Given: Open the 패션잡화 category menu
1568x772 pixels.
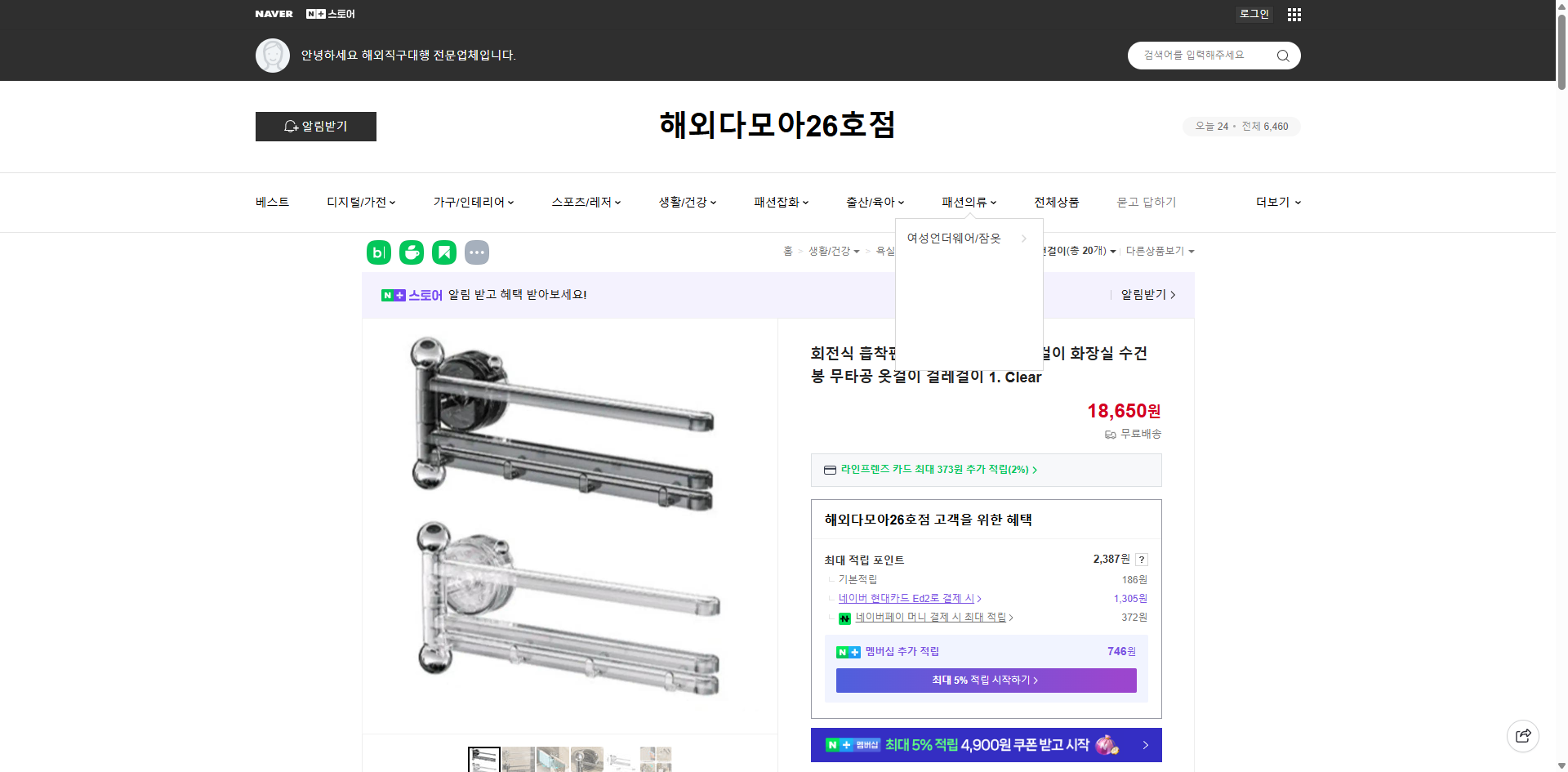Looking at the screenshot, I should (x=776, y=202).
